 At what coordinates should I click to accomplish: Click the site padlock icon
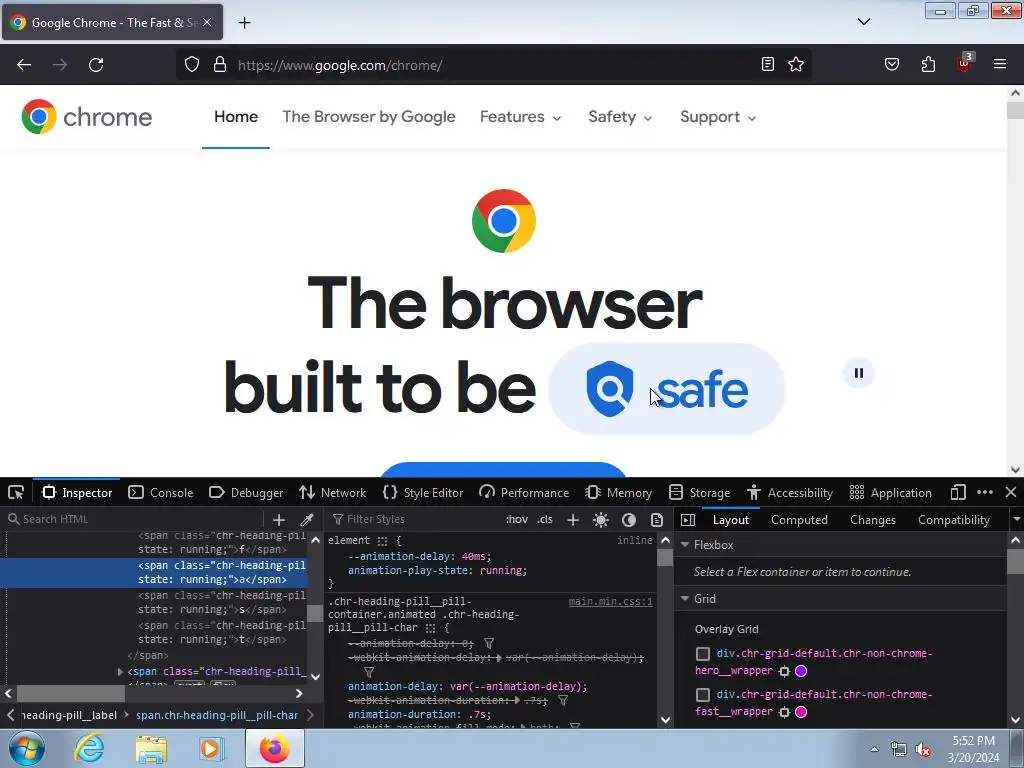[x=220, y=64]
